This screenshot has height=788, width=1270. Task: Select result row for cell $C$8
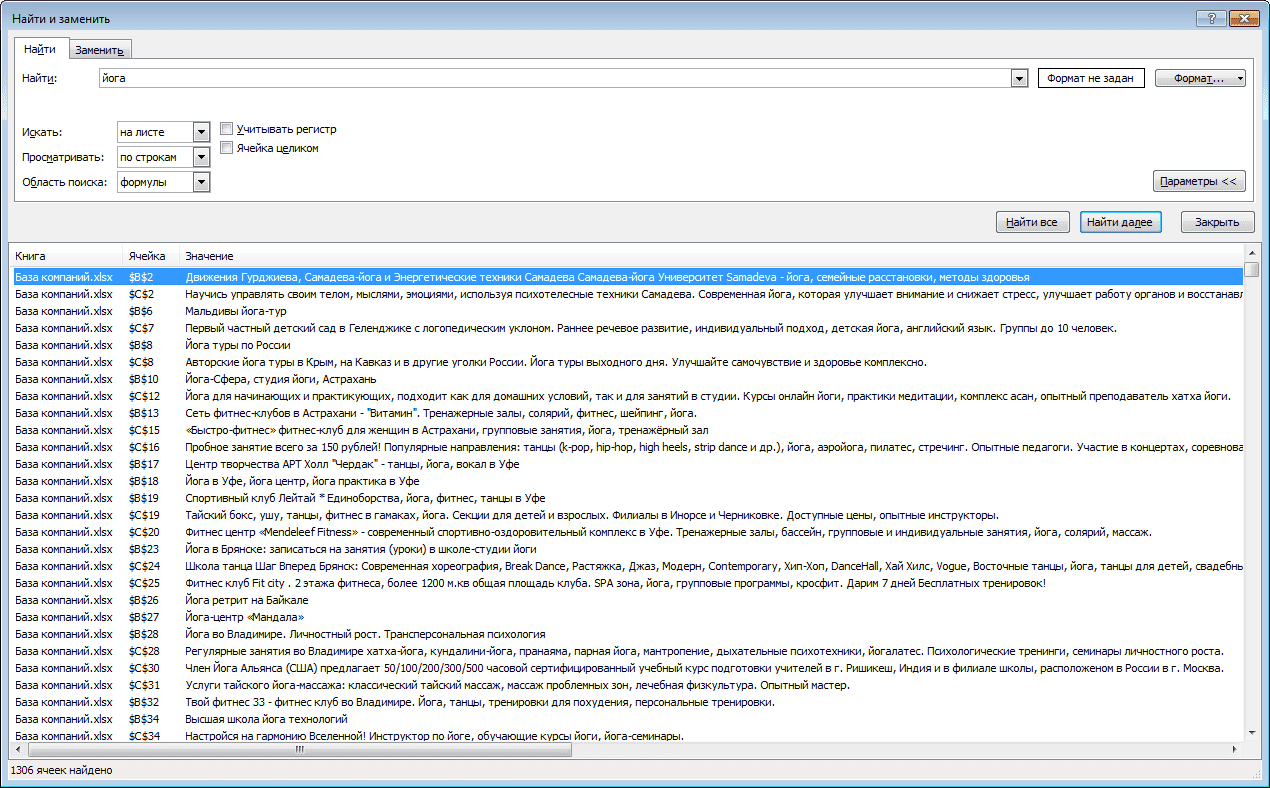[x=627, y=362]
